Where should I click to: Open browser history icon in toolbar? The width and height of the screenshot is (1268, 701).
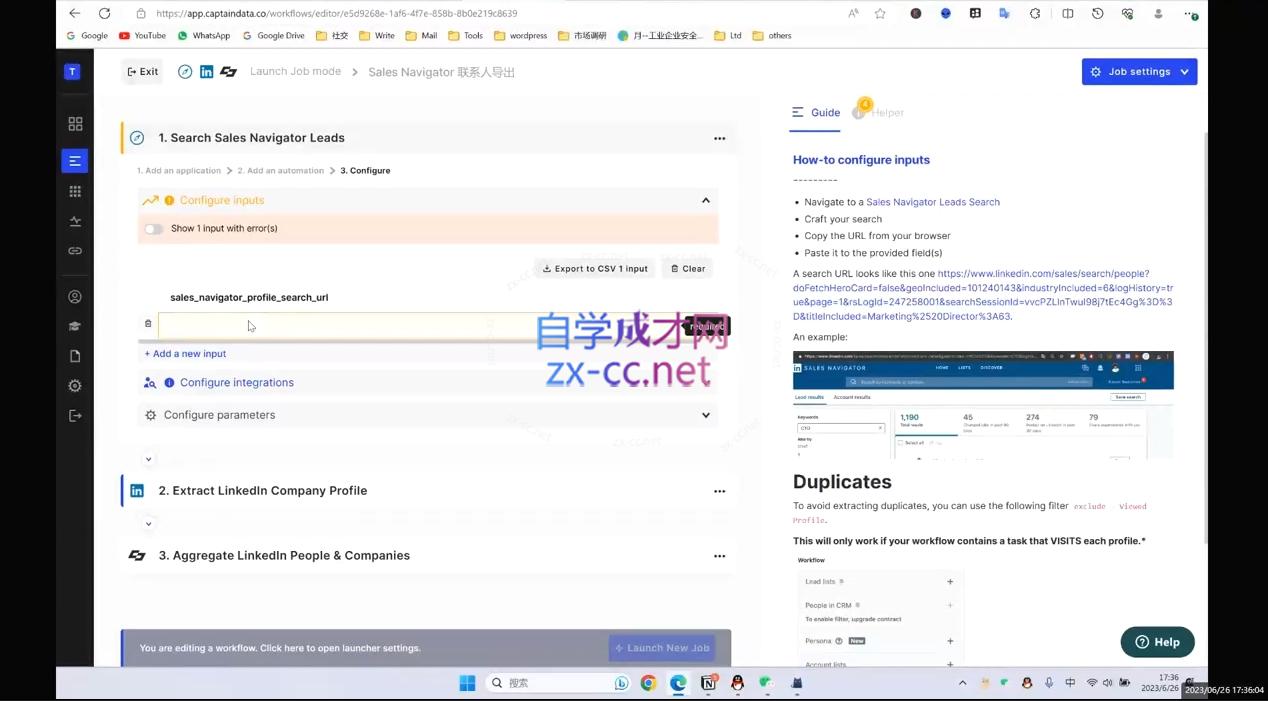pos(1098,14)
